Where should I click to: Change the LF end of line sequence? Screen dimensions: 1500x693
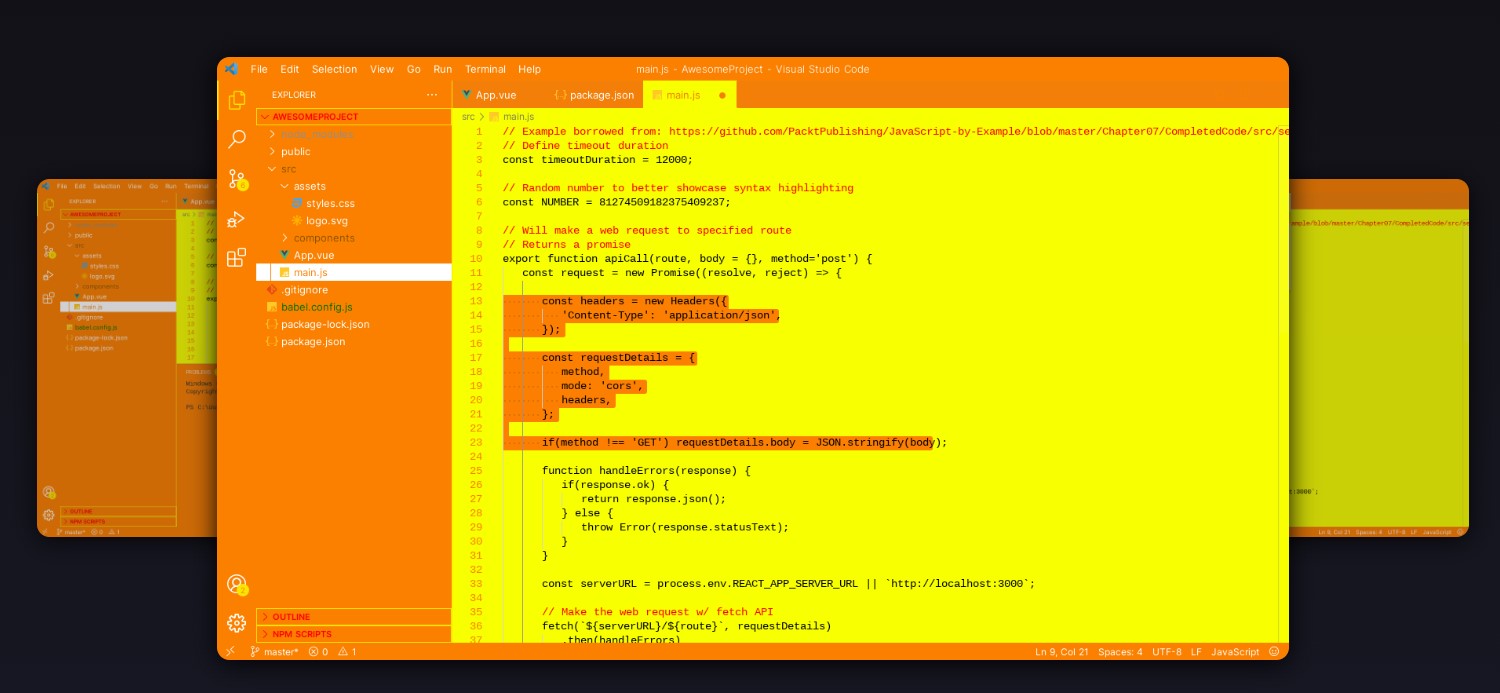point(1196,652)
